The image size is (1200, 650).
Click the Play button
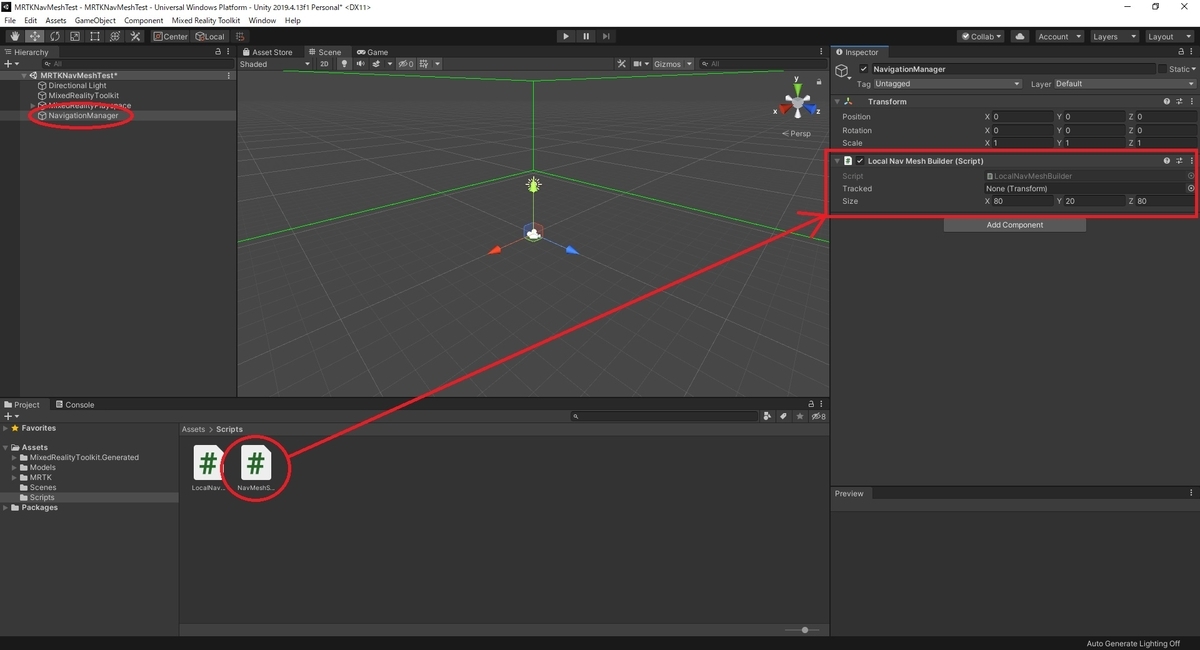click(x=566, y=36)
